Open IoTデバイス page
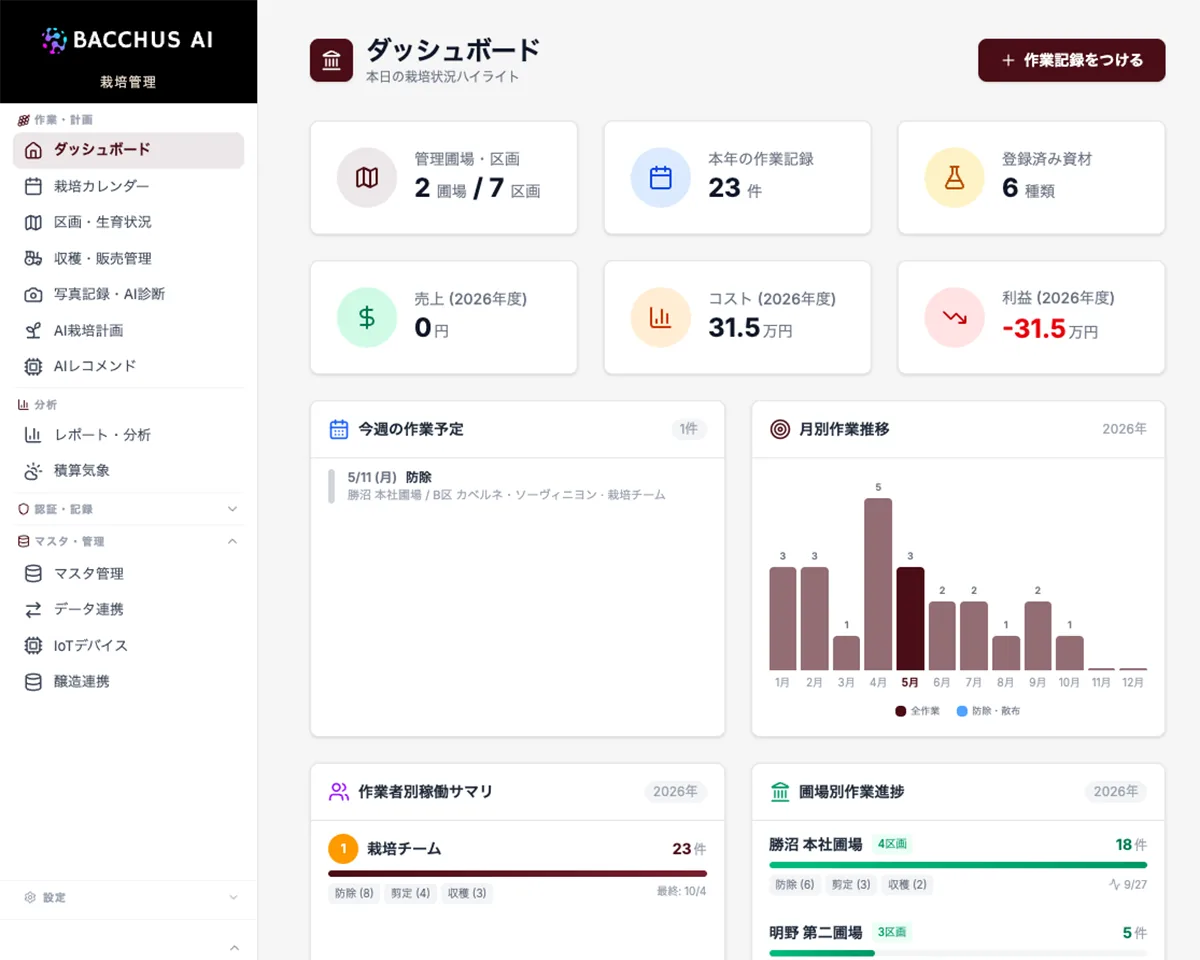The width and height of the screenshot is (1200, 960). (128, 645)
